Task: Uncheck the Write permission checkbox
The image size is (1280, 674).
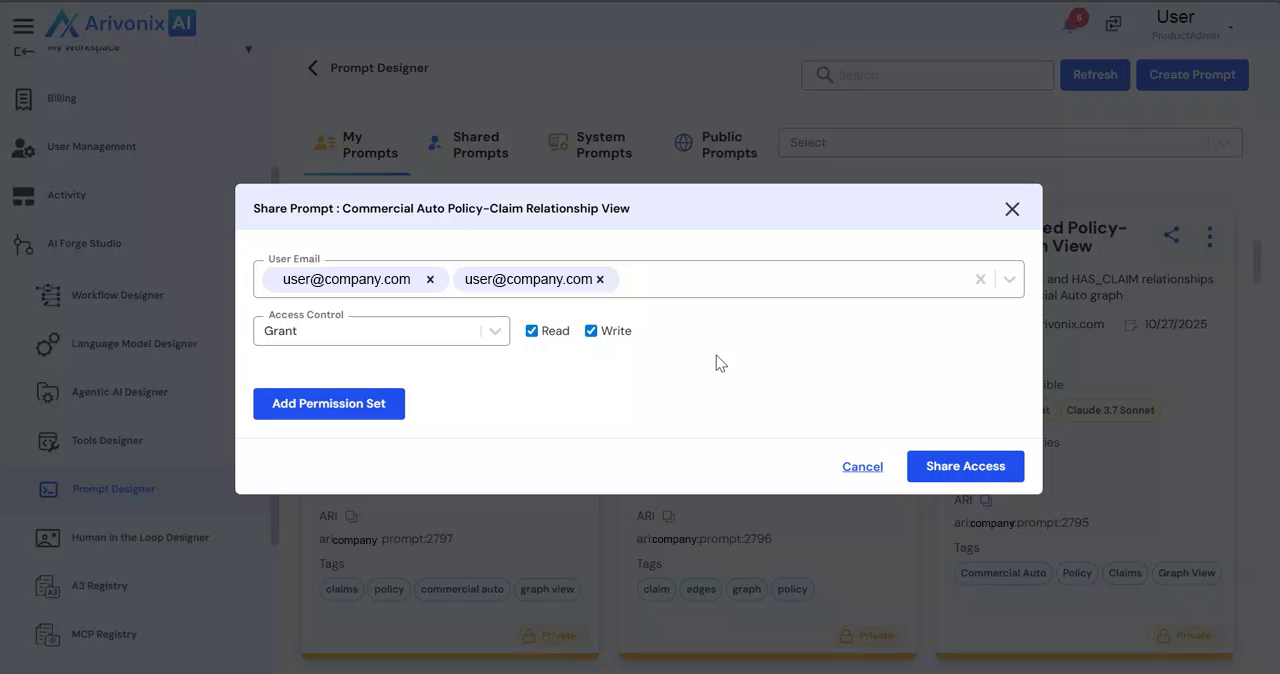Action: 591,331
